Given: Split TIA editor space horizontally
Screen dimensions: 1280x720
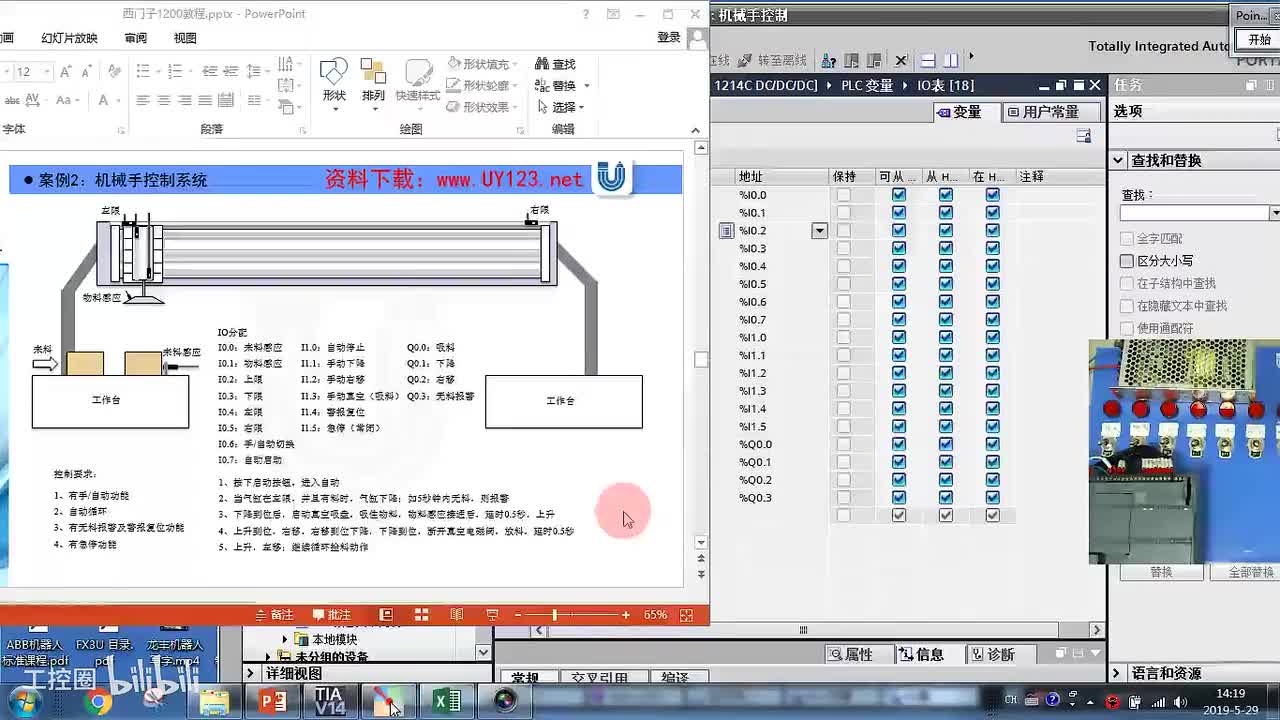Looking at the screenshot, I should point(928,61).
